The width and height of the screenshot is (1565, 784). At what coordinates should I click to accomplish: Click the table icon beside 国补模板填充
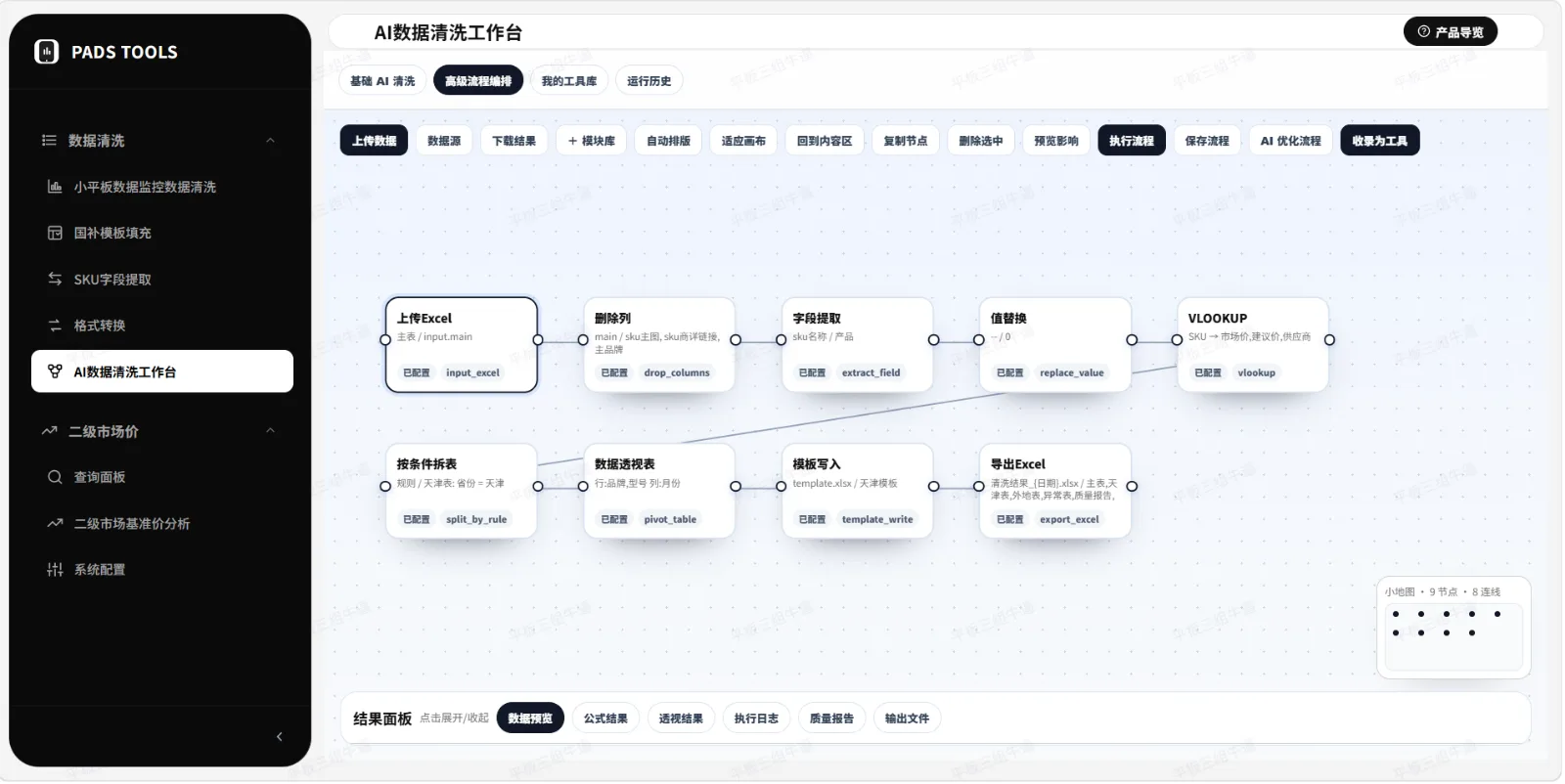click(55, 233)
